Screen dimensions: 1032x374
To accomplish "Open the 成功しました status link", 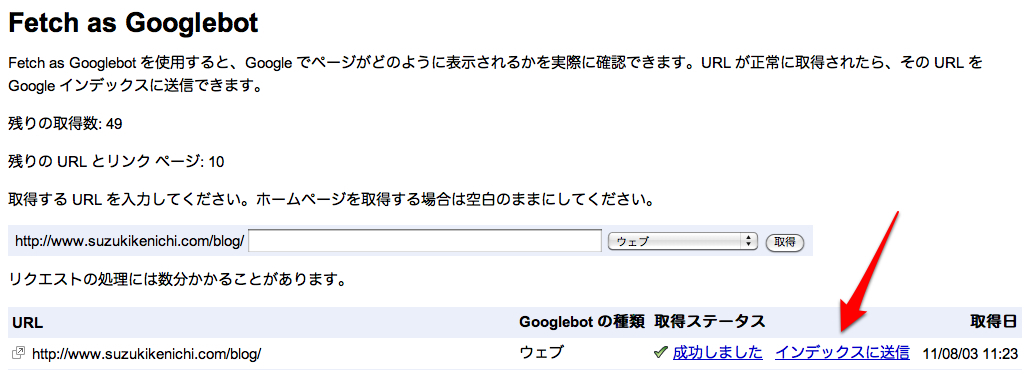I will click(x=717, y=353).
